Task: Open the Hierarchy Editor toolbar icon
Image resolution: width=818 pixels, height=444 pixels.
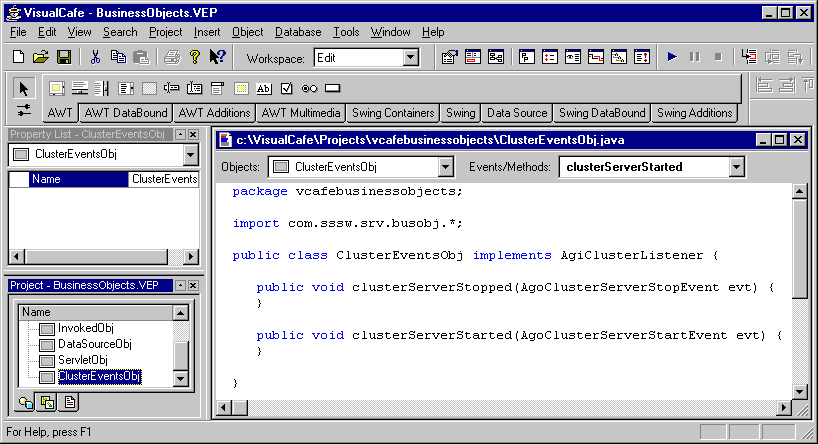Action: click(x=496, y=57)
